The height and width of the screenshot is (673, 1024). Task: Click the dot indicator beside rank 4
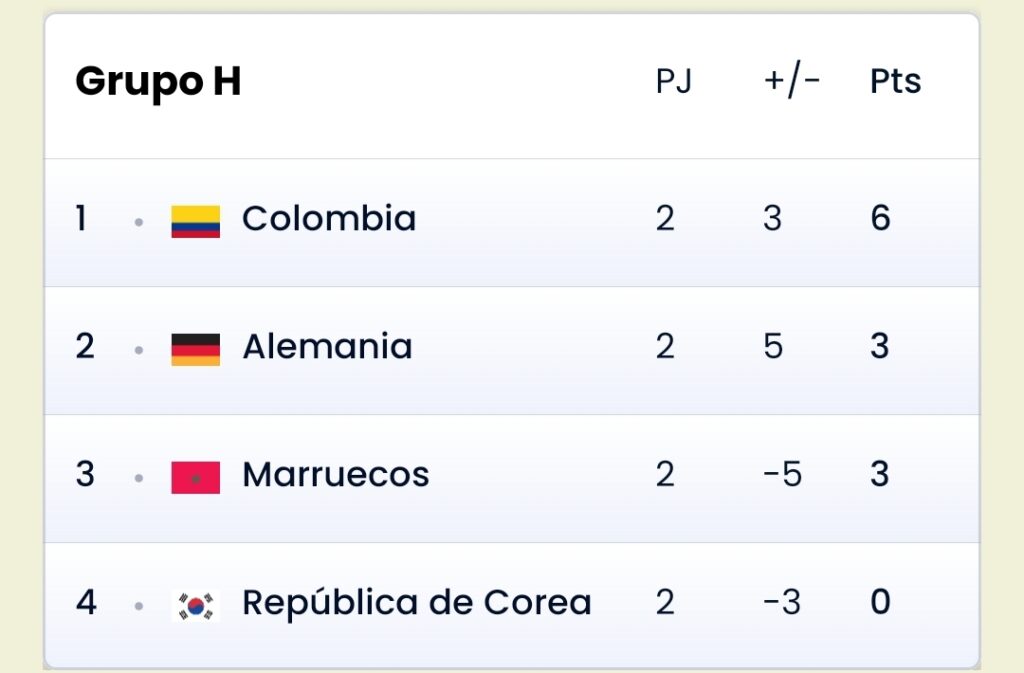tap(138, 606)
